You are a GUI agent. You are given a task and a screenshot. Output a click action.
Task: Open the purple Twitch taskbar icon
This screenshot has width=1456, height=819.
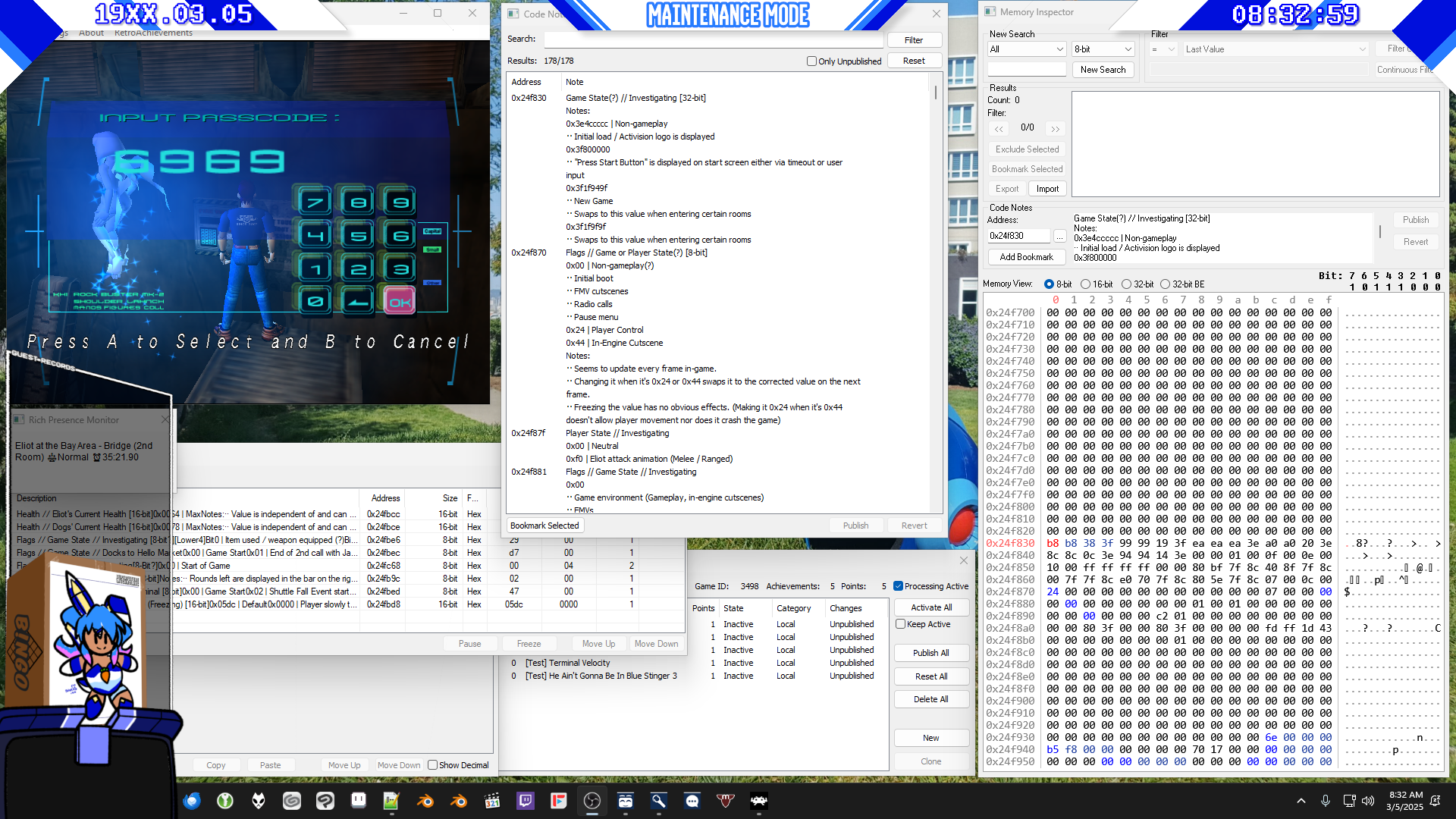point(526,801)
